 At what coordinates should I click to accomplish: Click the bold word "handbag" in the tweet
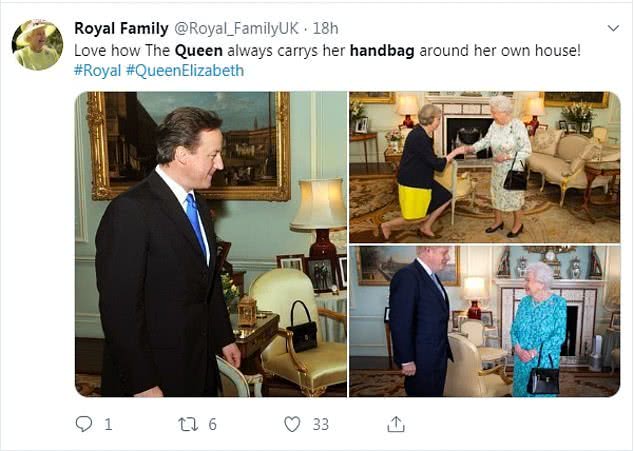(x=384, y=50)
